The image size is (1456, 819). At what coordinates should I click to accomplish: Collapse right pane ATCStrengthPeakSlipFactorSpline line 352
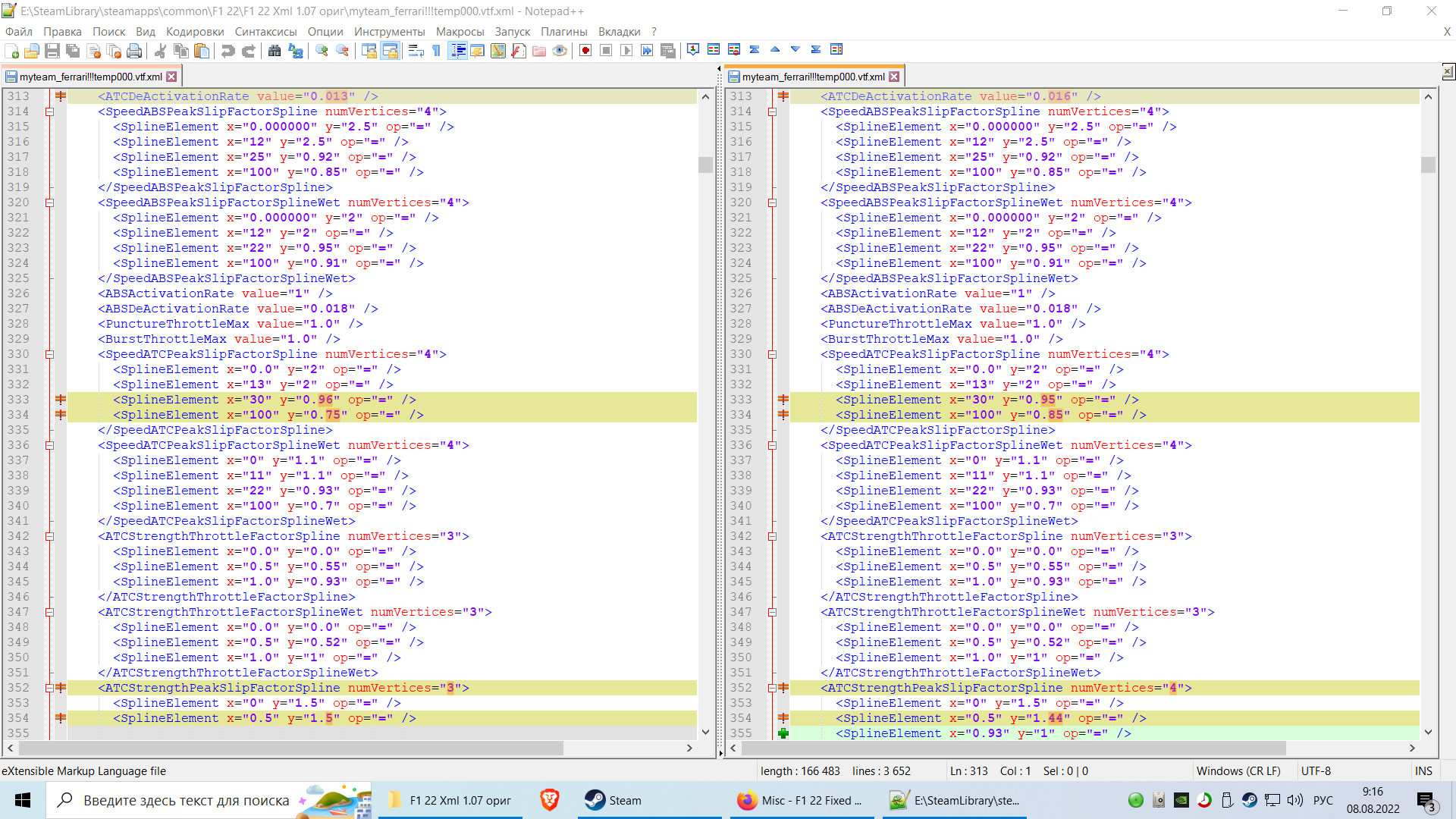point(772,688)
